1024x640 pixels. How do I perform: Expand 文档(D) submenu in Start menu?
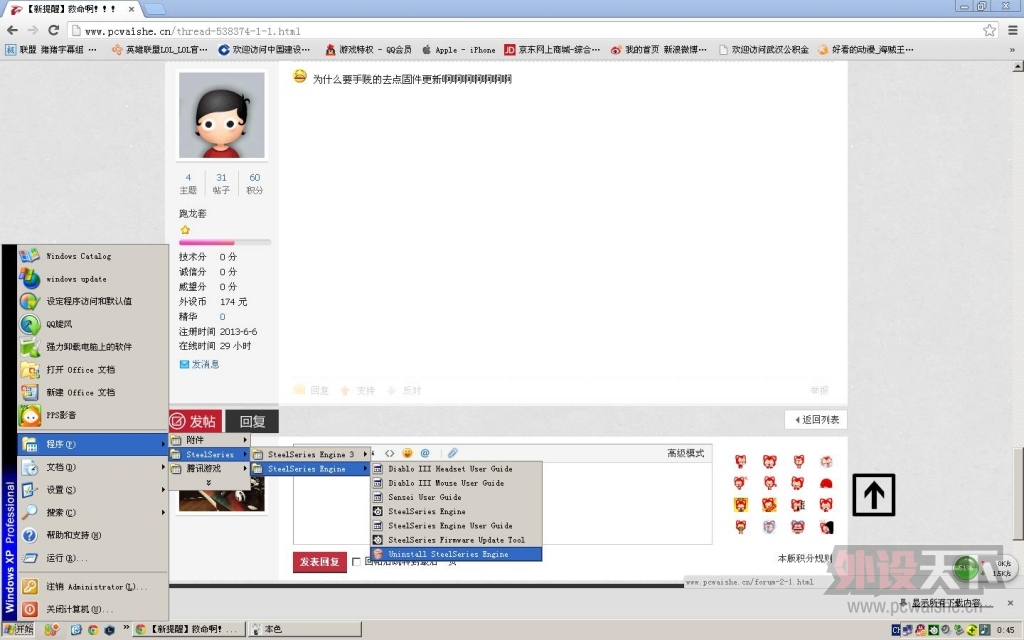[x=93, y=468]
